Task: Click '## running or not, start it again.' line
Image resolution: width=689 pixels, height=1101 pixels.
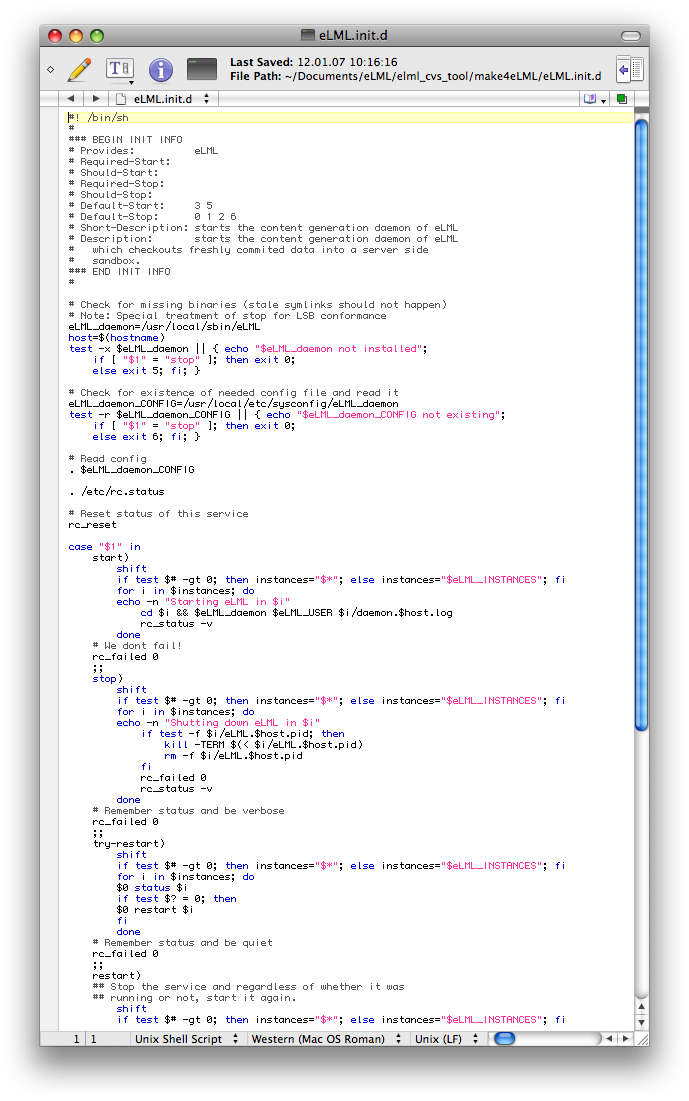Action: (x=194, y=998)
